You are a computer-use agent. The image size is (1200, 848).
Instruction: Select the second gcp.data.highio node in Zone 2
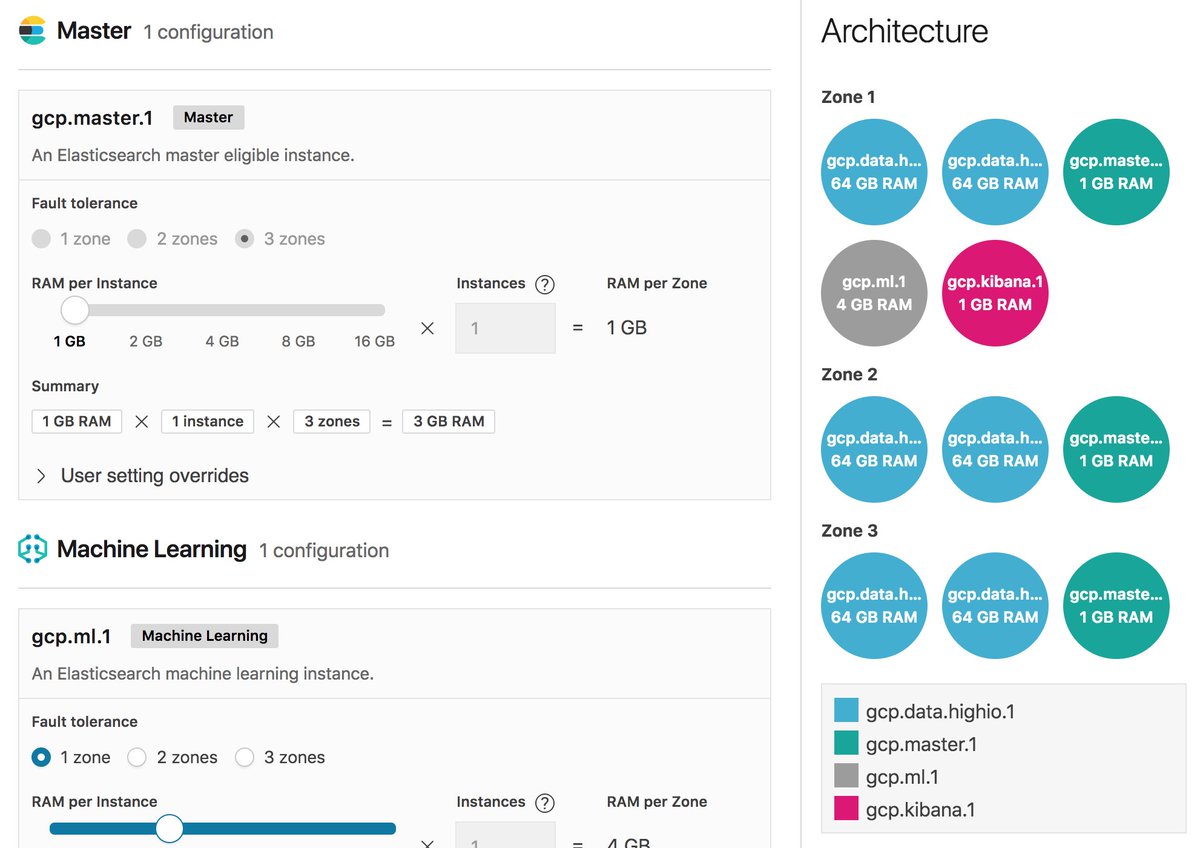[995, 449]
